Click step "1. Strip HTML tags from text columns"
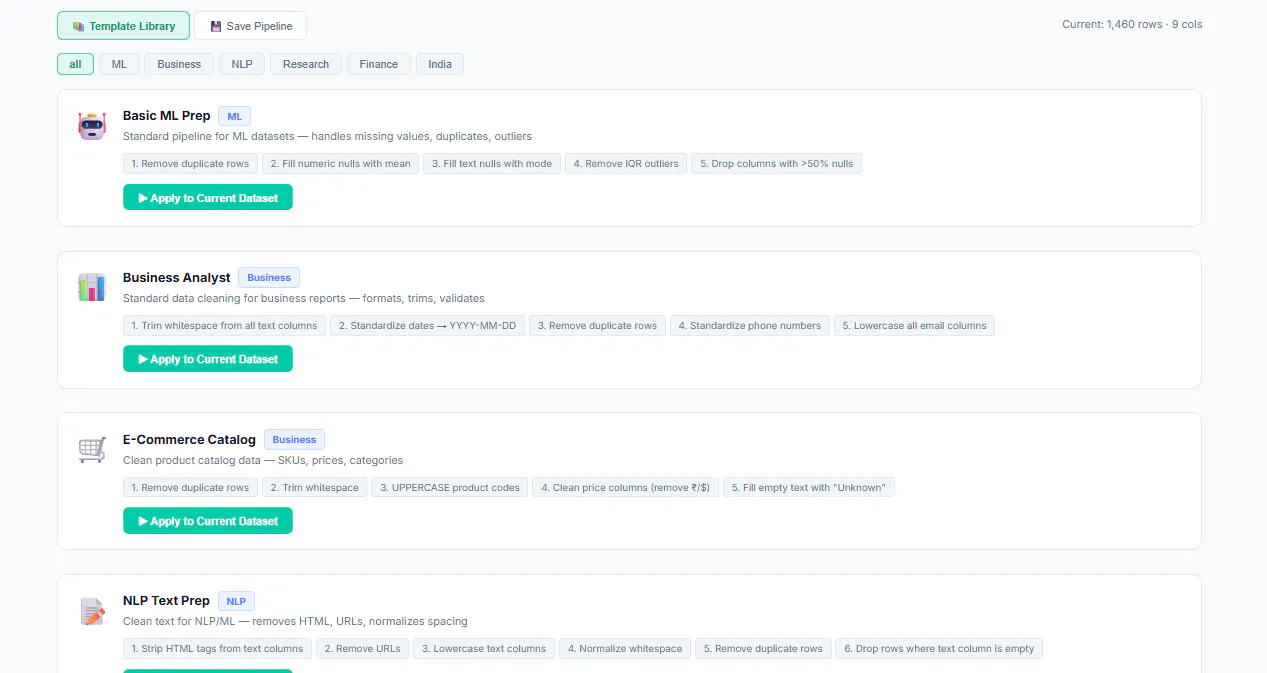Image resolution: width=1267 pixels, height=673 pixels. (x=217, y=648)
